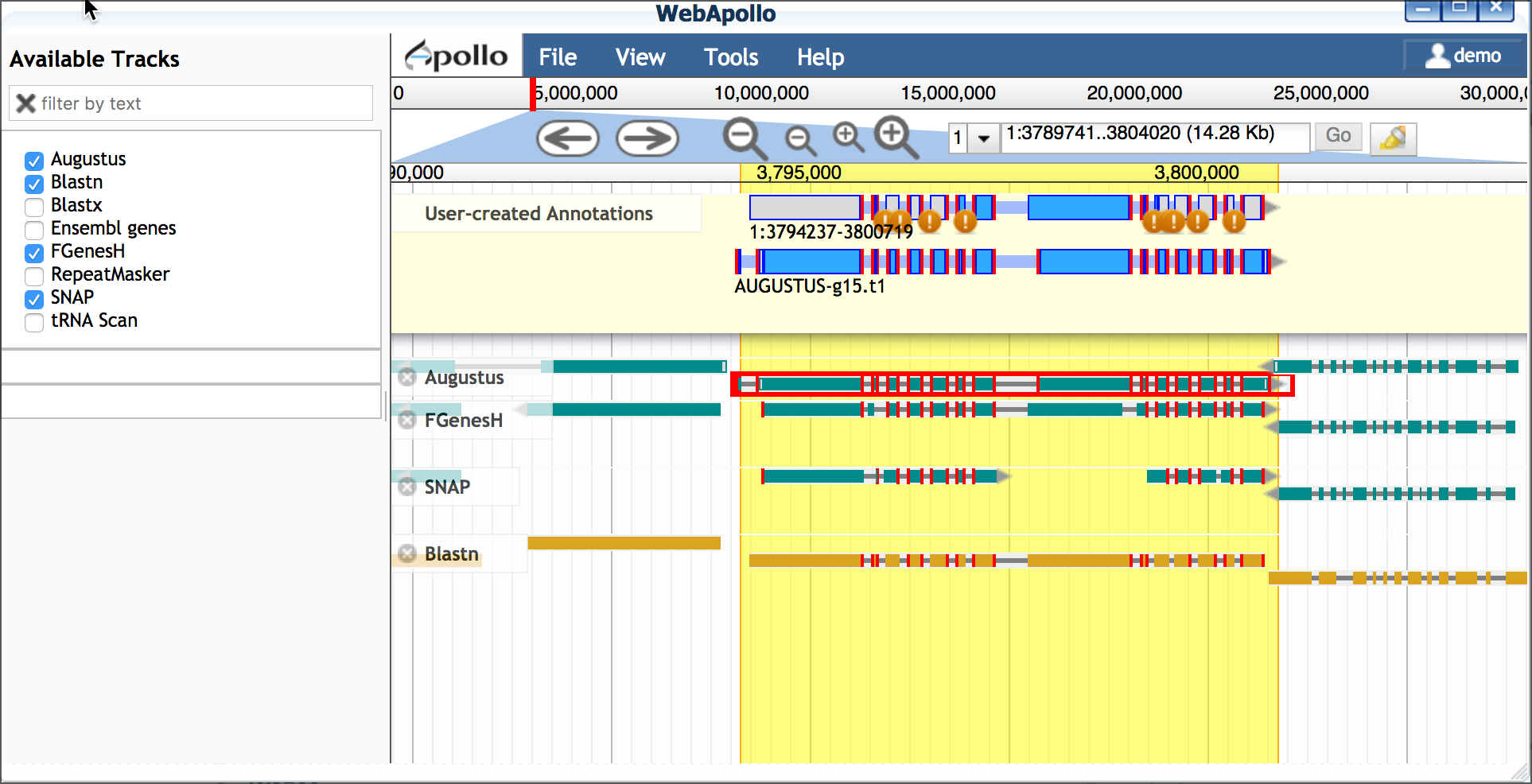The width and height of the screenshot is (1532, 784).
Task: Uncheck the Augustus track checkbox
Action: [34, 161]
